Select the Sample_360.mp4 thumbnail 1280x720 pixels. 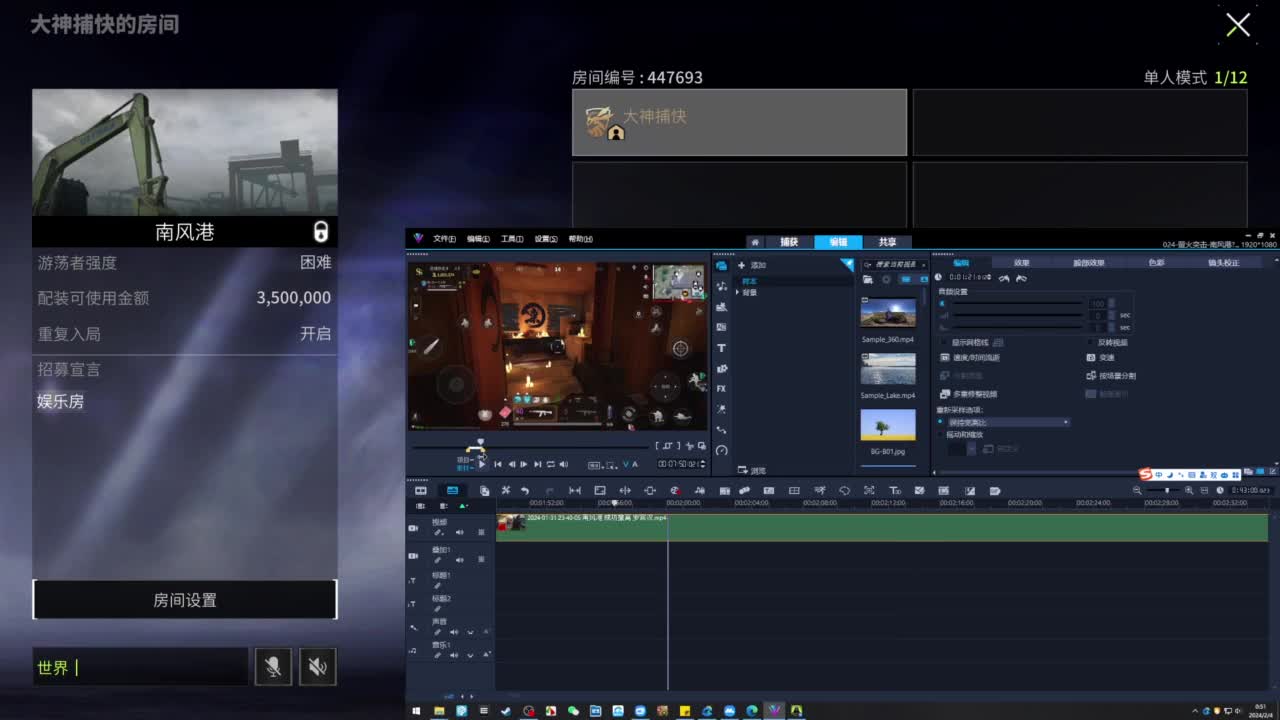tap(888, 313)
